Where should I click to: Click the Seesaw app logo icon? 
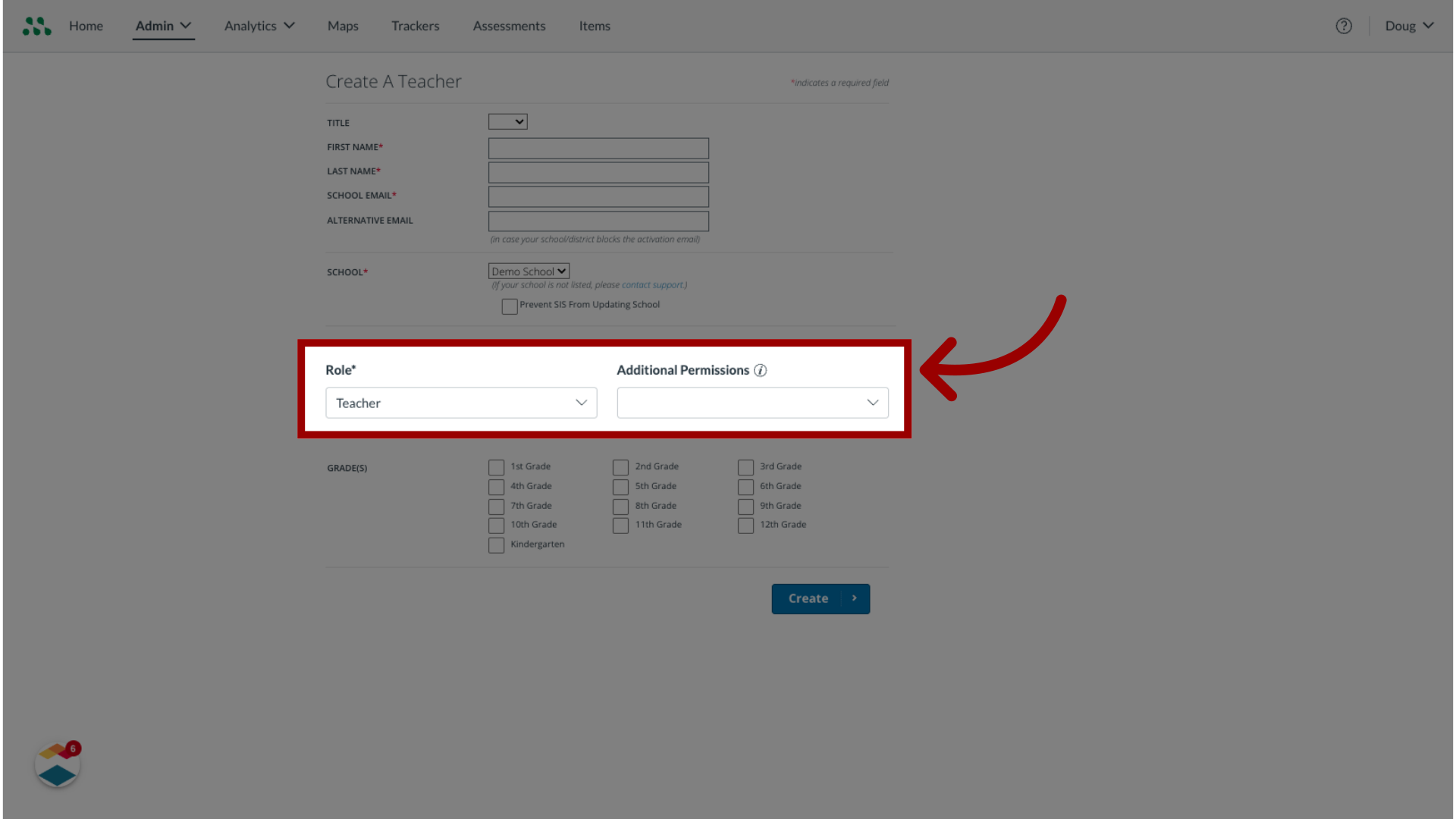point(36,26)
